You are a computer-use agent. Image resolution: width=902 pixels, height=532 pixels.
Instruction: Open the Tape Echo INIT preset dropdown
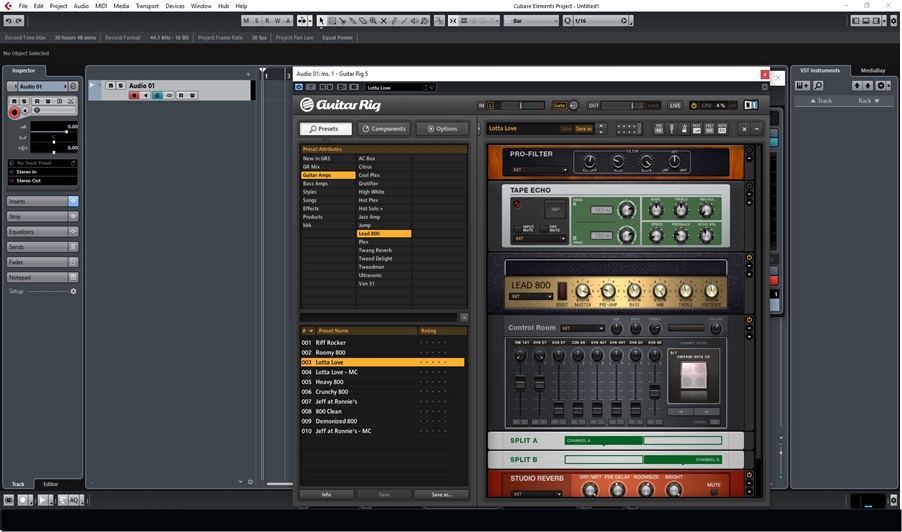pos(539,238)
